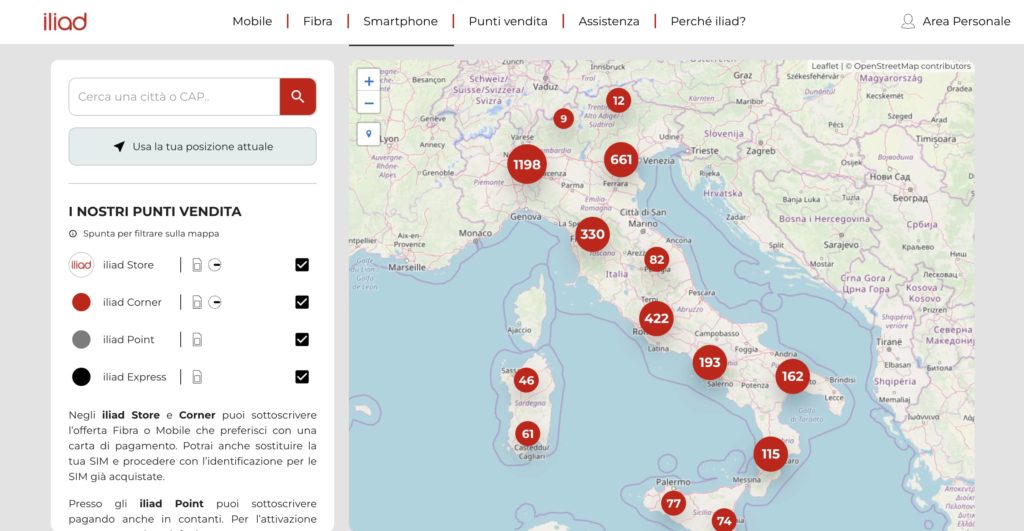
Task: Click round icon beside iliad Corner SIM
Action: 215,302
